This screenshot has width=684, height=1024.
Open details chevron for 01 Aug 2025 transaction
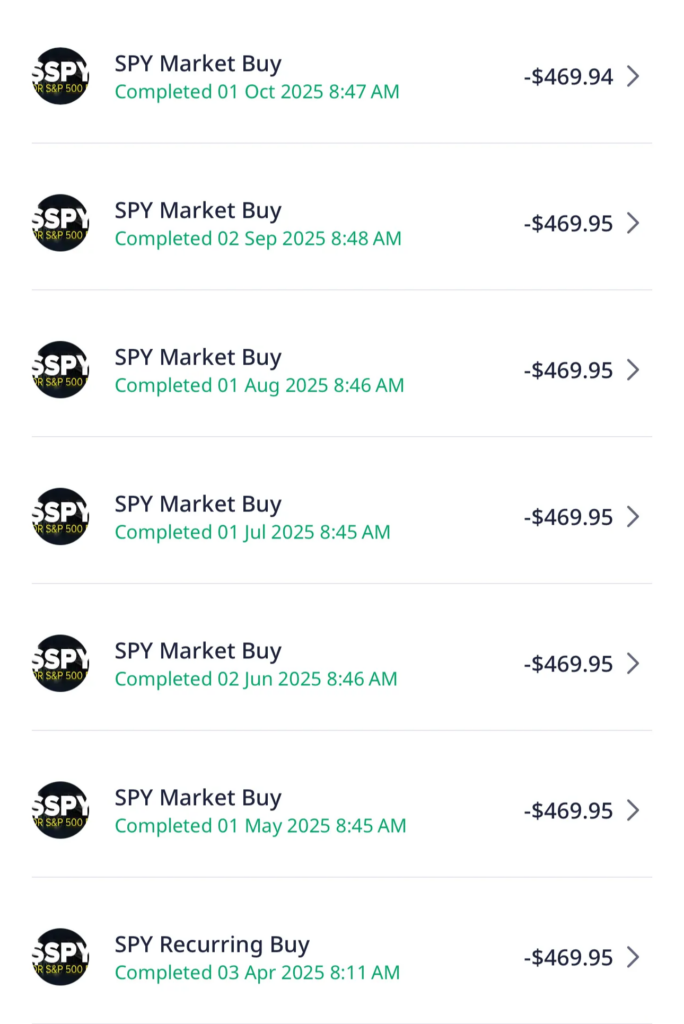pyautogui.click(x=632, y=370)
